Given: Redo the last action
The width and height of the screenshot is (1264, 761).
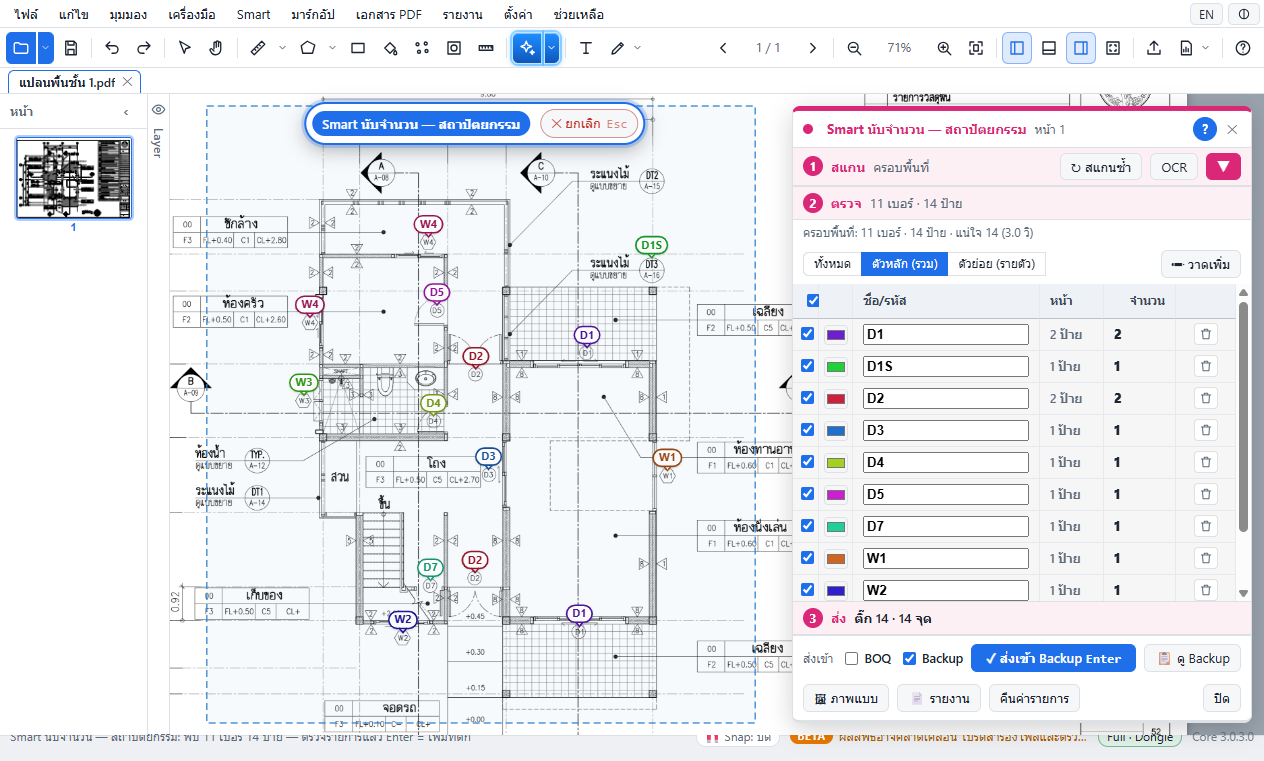Looking at the screenshot, I should click(x=144, y=48).
